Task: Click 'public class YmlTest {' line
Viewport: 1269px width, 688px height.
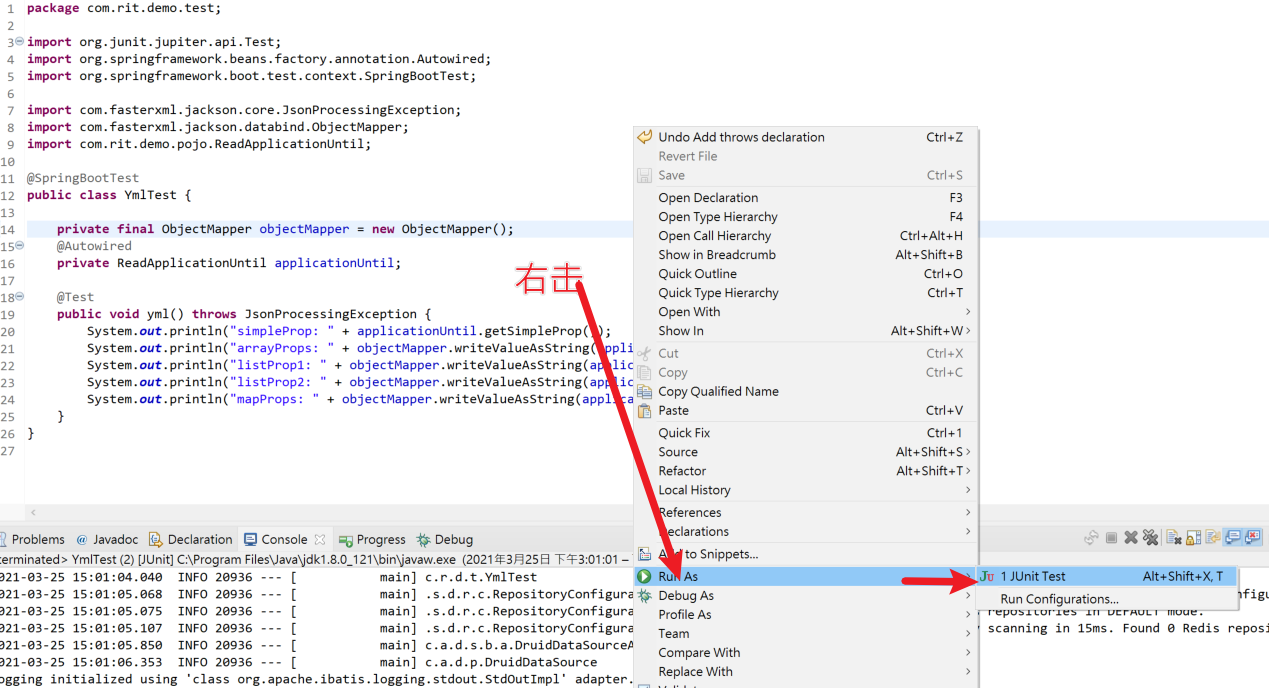Action: pyautogui.click(x=109, y=195)
